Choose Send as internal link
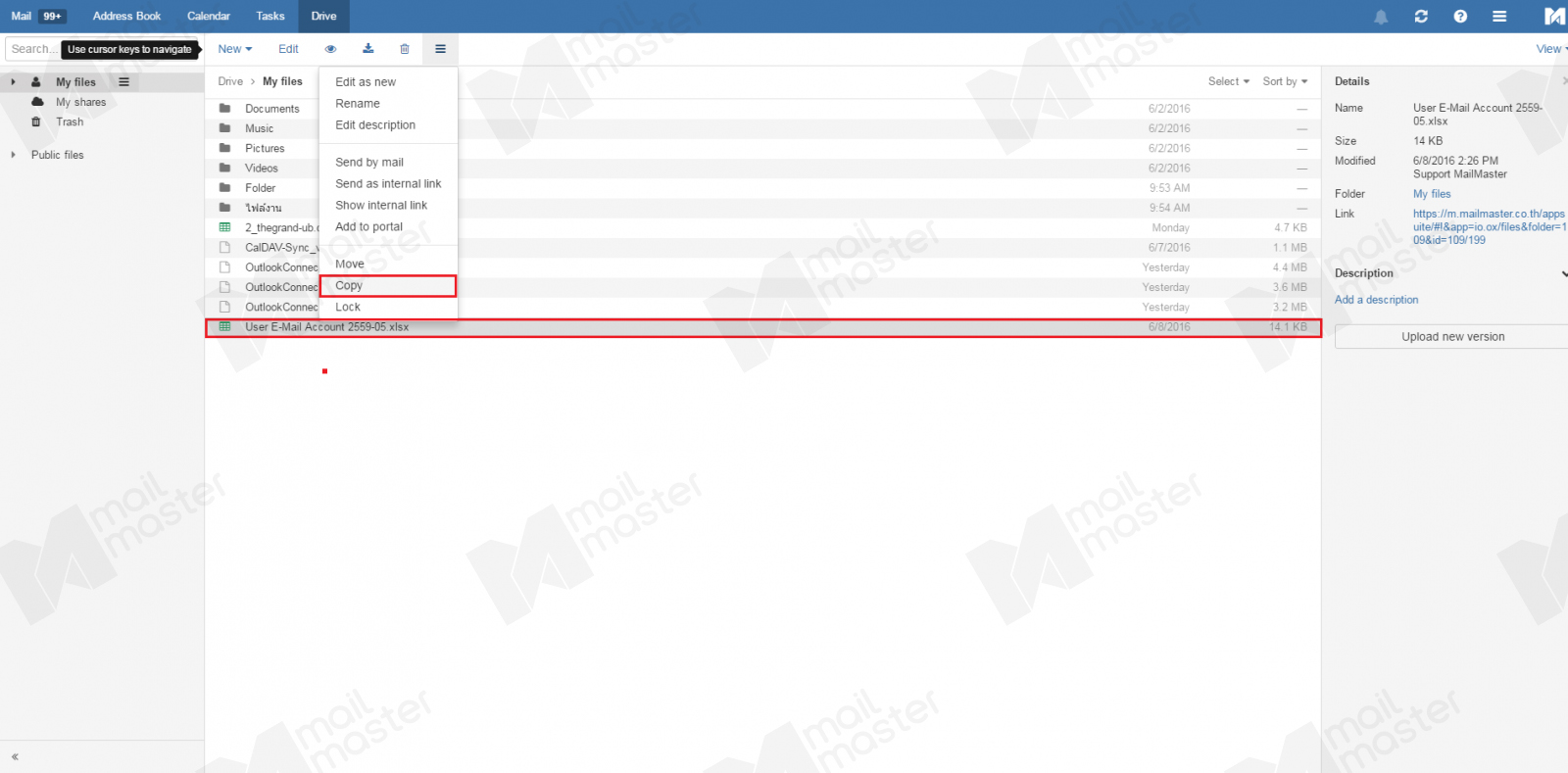 click(388, 184)
